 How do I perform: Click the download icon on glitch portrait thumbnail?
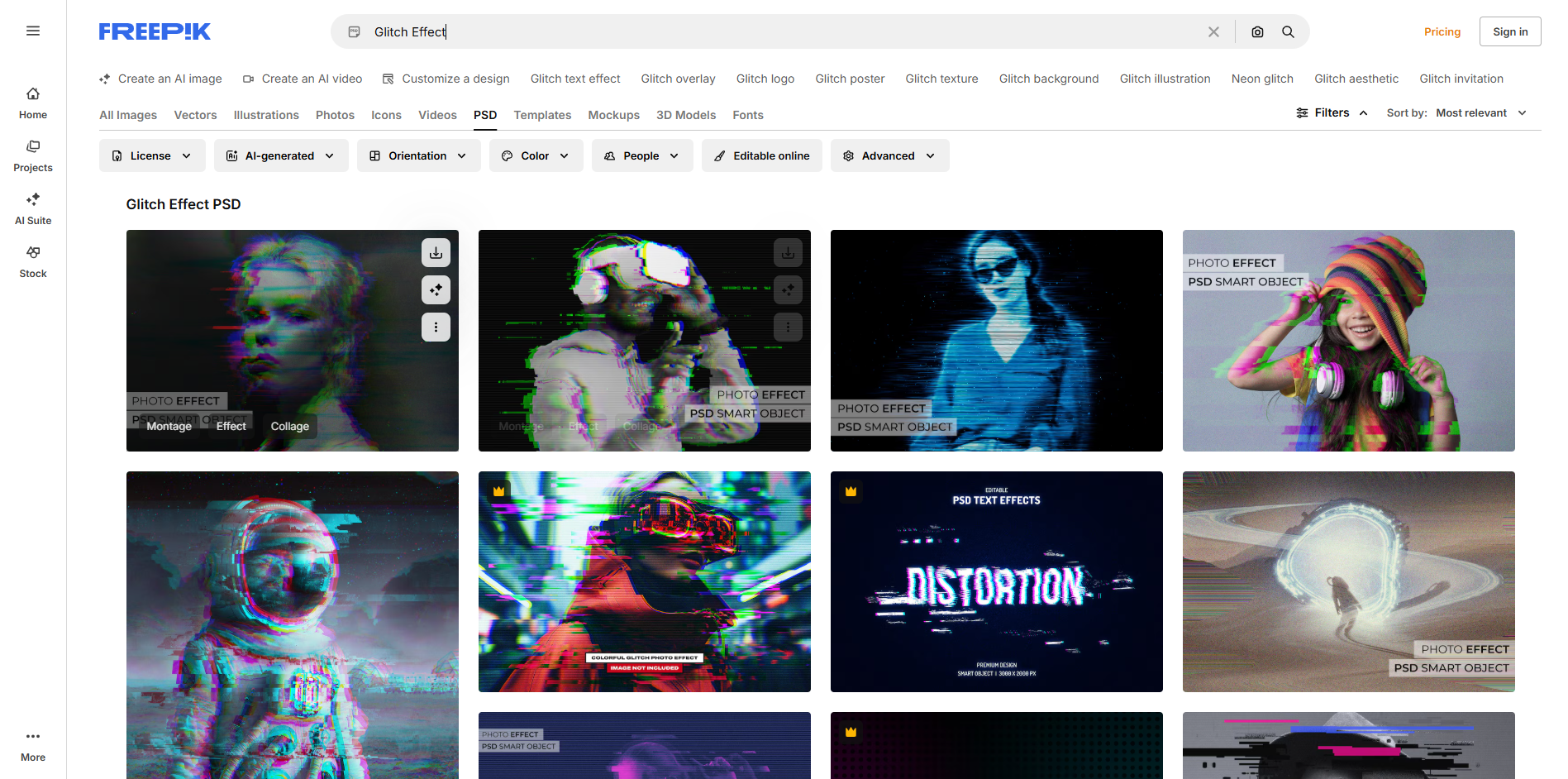point(436,252)
